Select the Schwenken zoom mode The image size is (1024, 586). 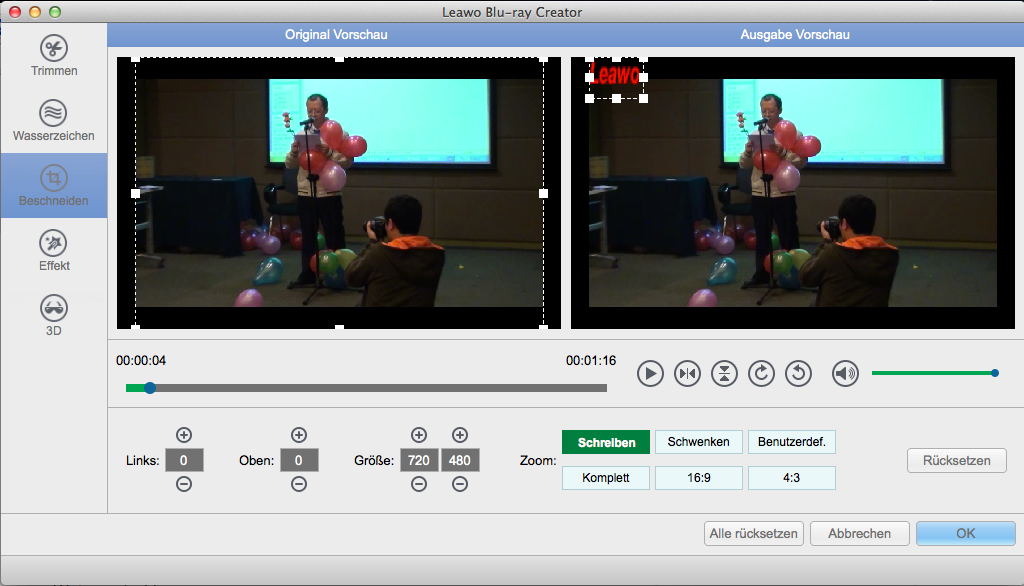(699, 442)
